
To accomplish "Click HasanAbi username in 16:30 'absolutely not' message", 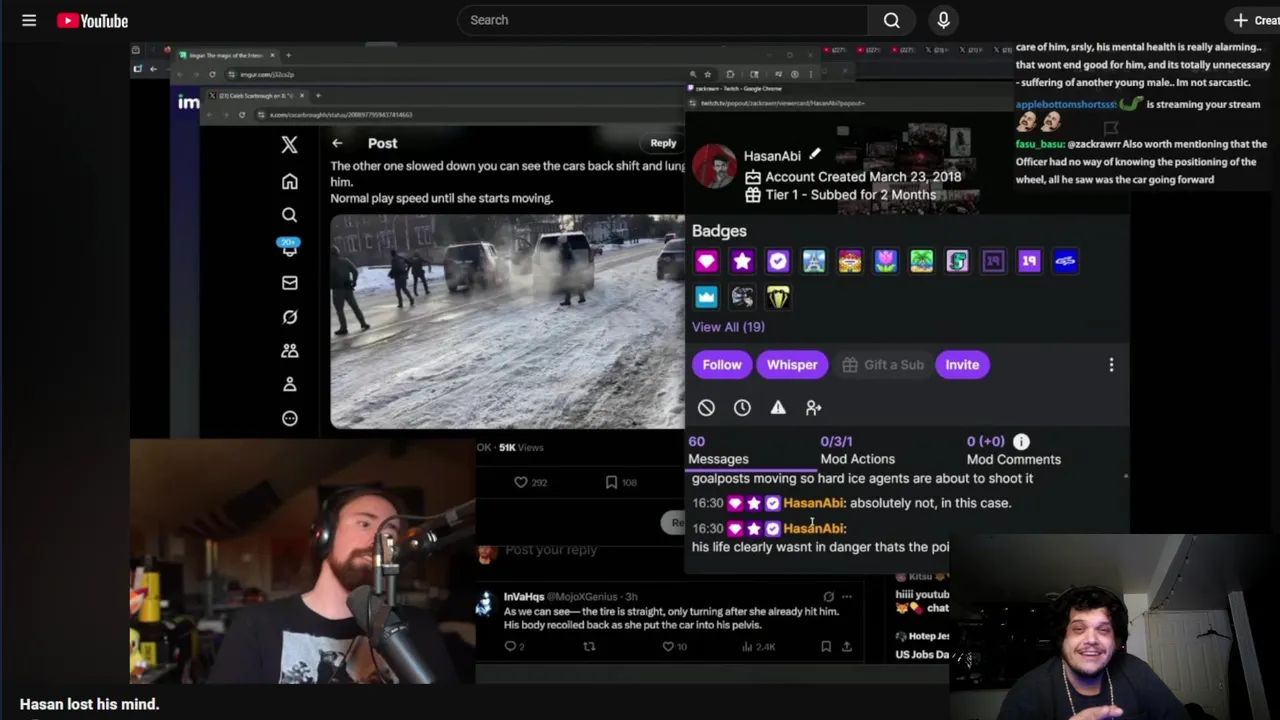I will [x=814, y=503].
